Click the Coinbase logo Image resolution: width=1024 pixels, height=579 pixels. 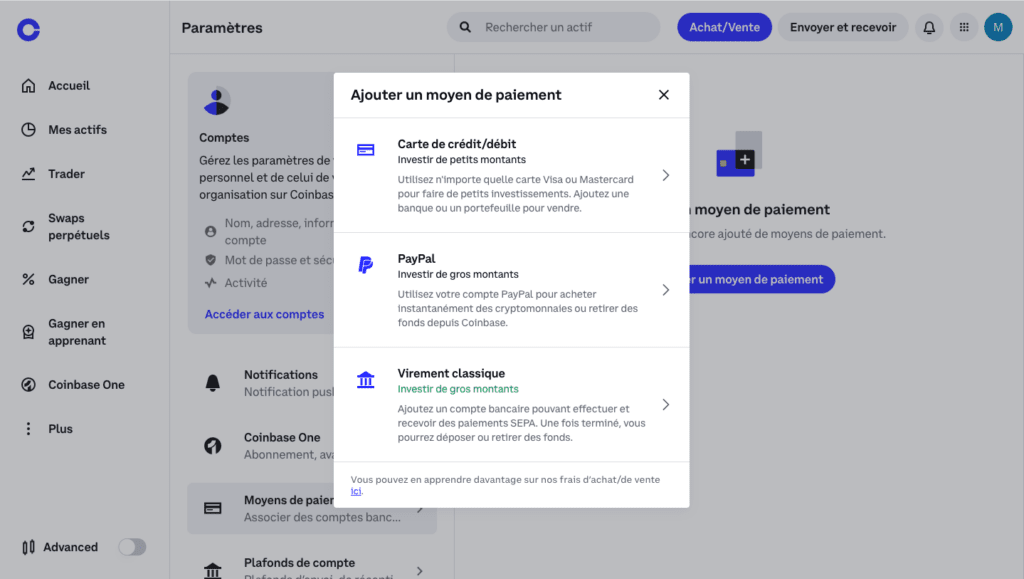(x=27, y=29)
